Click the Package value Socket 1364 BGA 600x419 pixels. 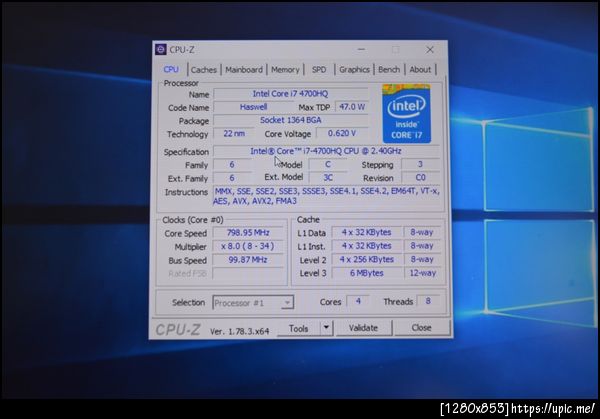290,120
